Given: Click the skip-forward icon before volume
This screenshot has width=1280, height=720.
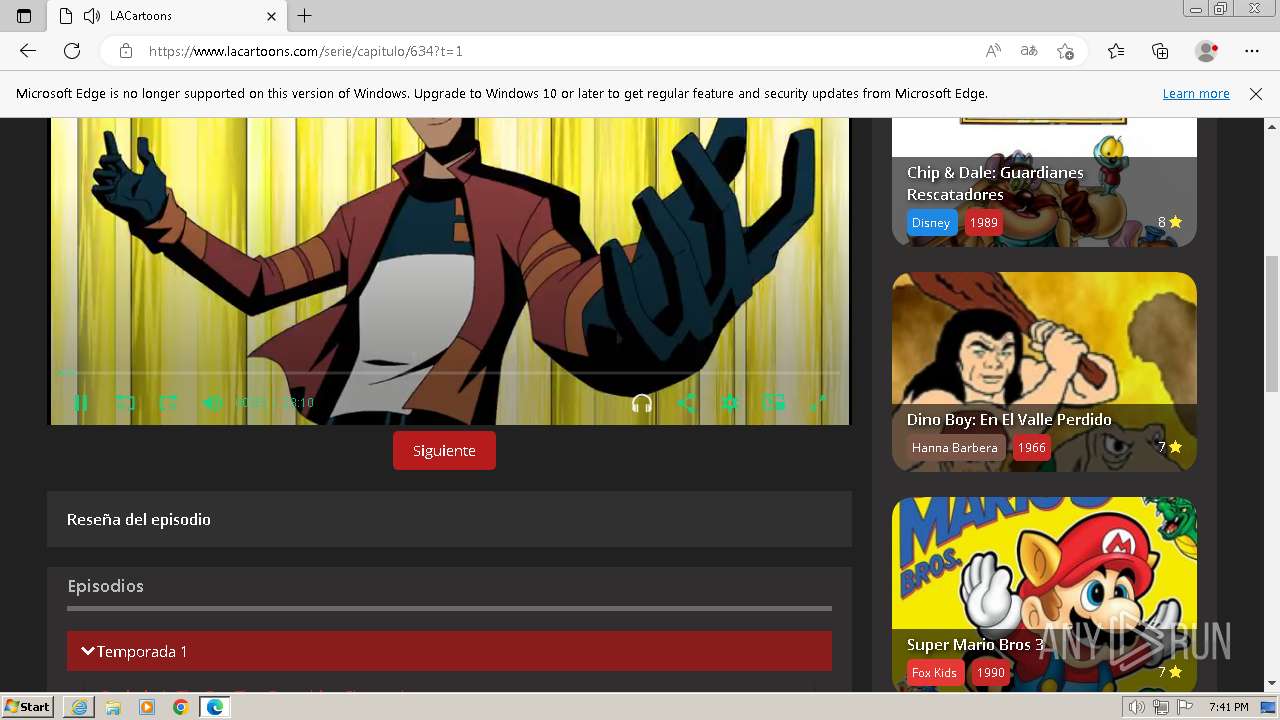Looking at the screenshot, I should (168, 403).
